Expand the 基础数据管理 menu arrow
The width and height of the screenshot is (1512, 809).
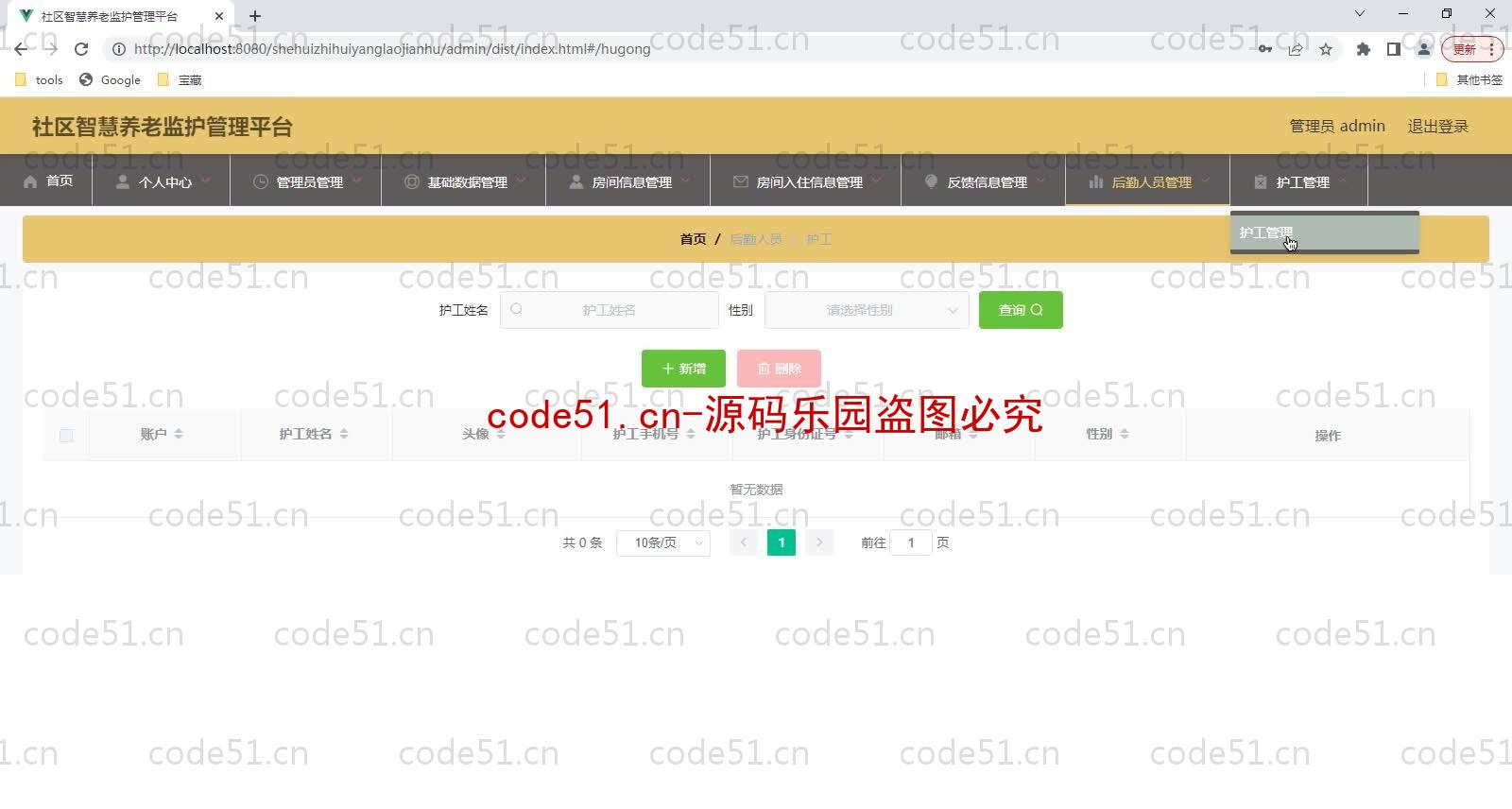pos(521,181)
